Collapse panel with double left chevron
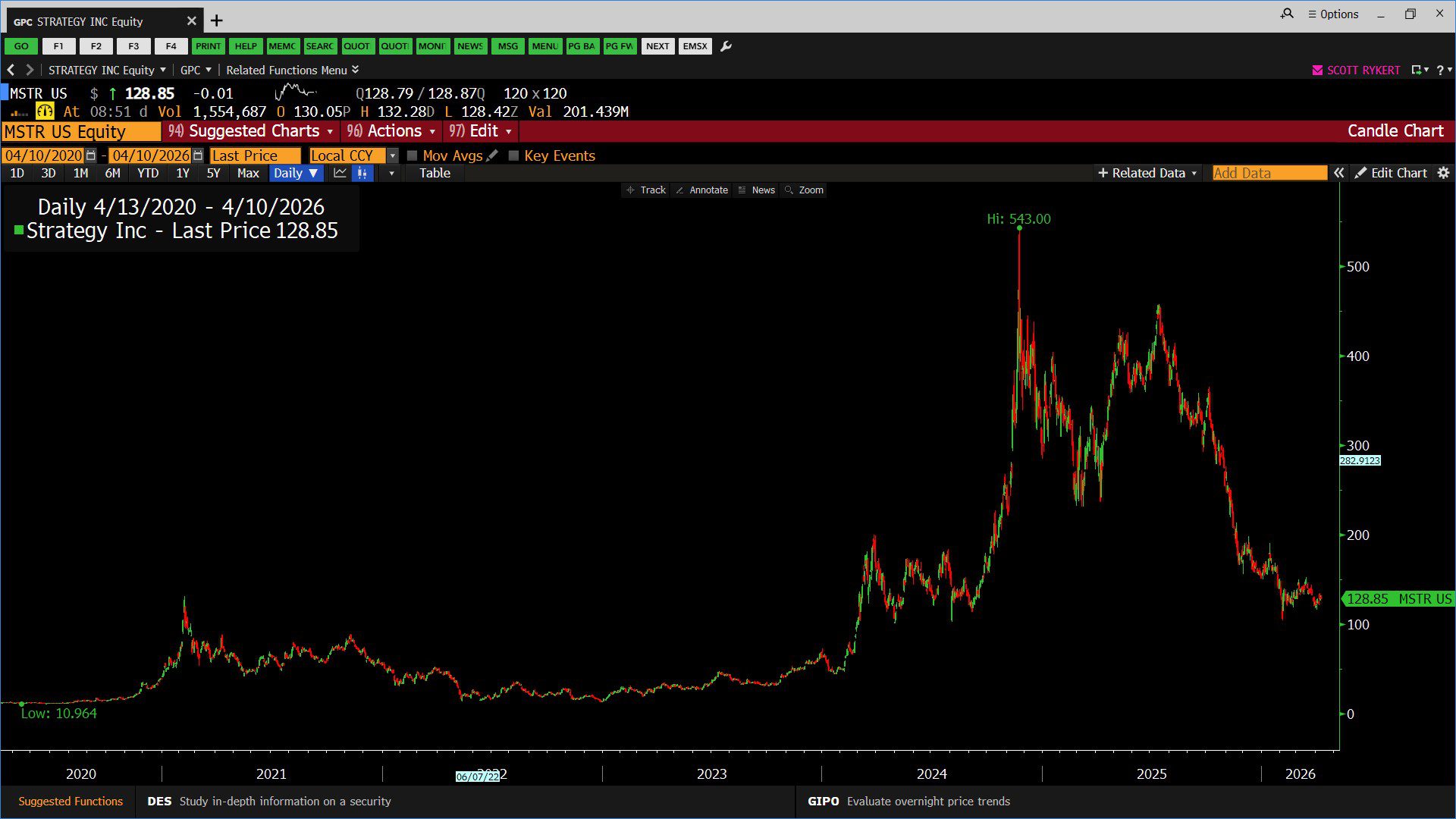The image size is (1456, 819). (1339, 173)
